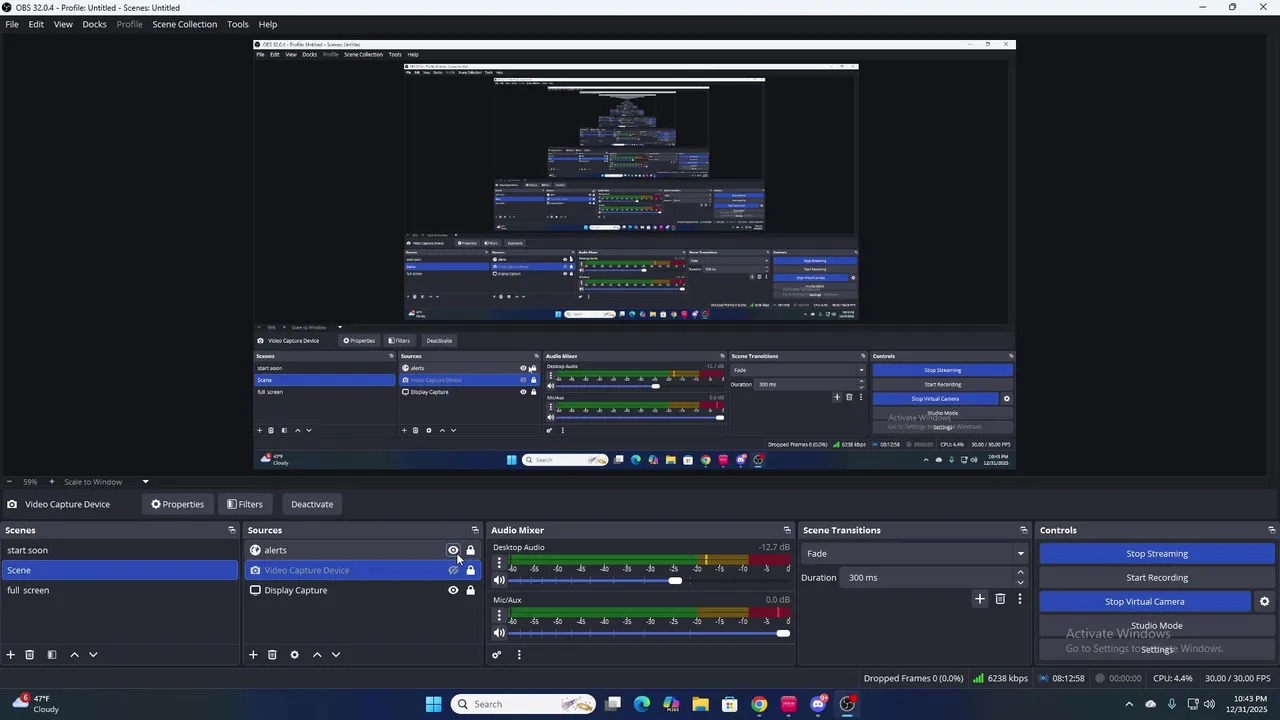The image size is (1280, 720).
Task: Click the Properties button
Action: 177,504
